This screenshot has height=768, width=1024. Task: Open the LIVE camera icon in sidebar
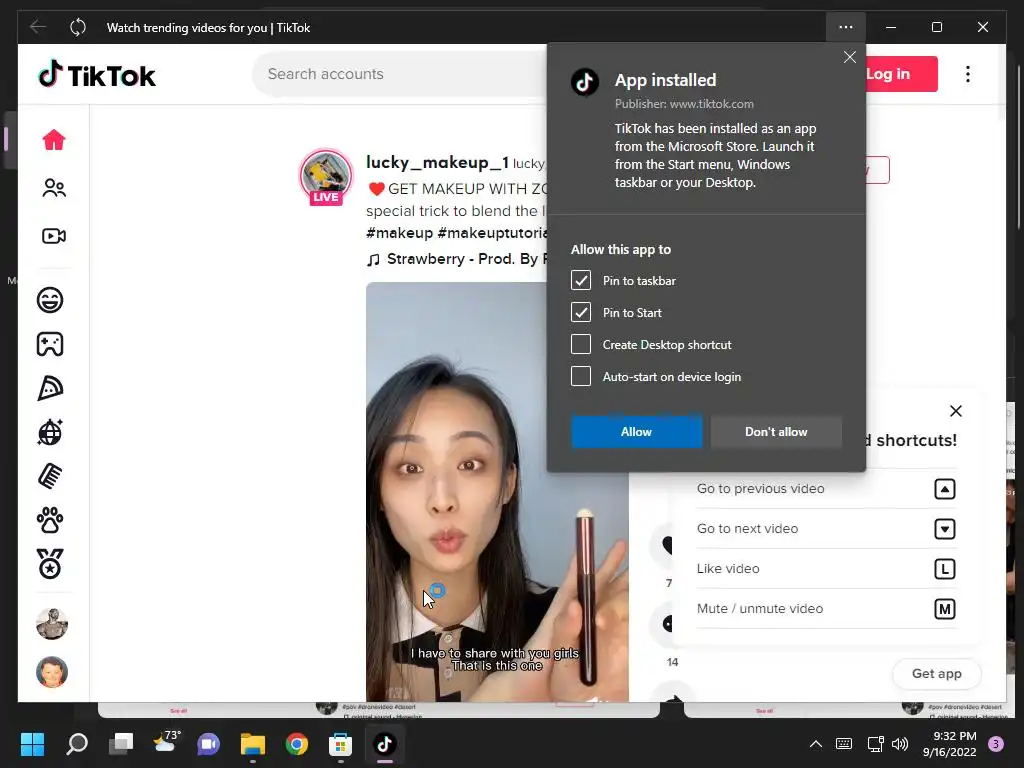54,236
